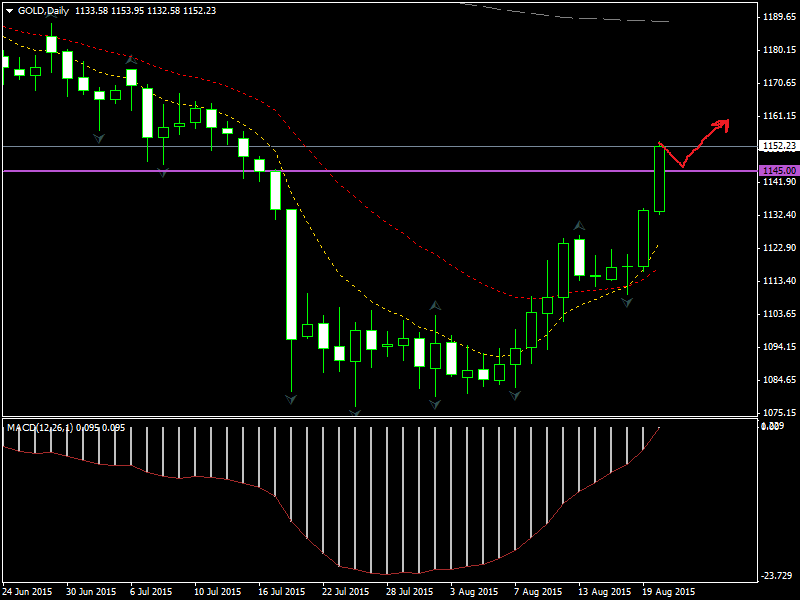This screenshot has width=800, height=600.
Task: Click the purple 1145.00 price tag
Action: 779,170
